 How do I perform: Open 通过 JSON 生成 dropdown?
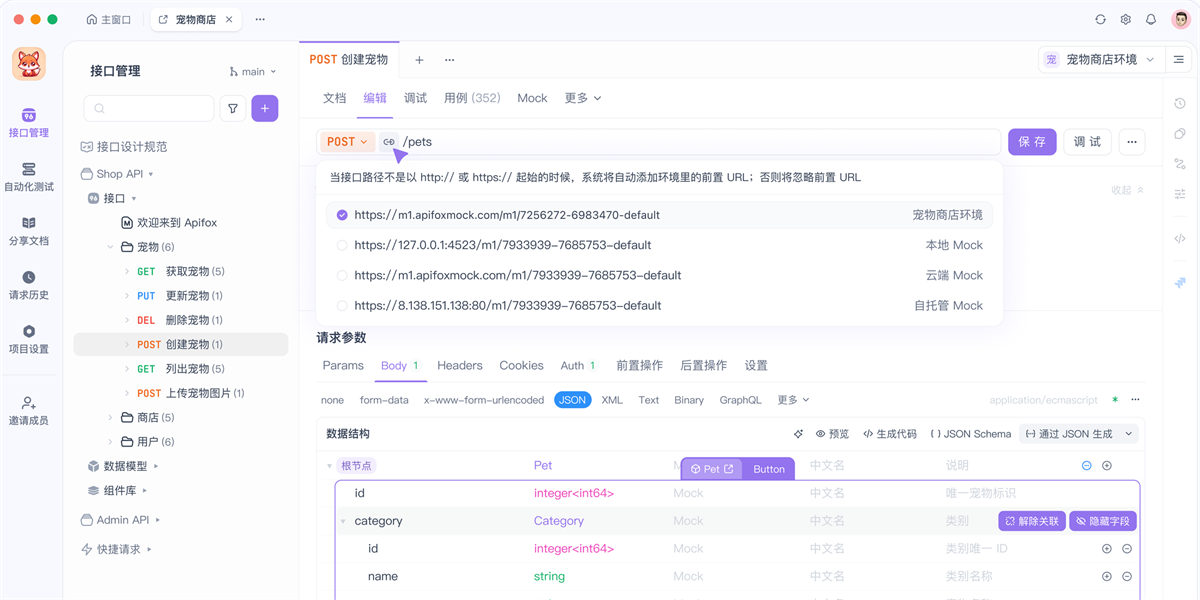pyautogui.click(x=1078, y=434)
